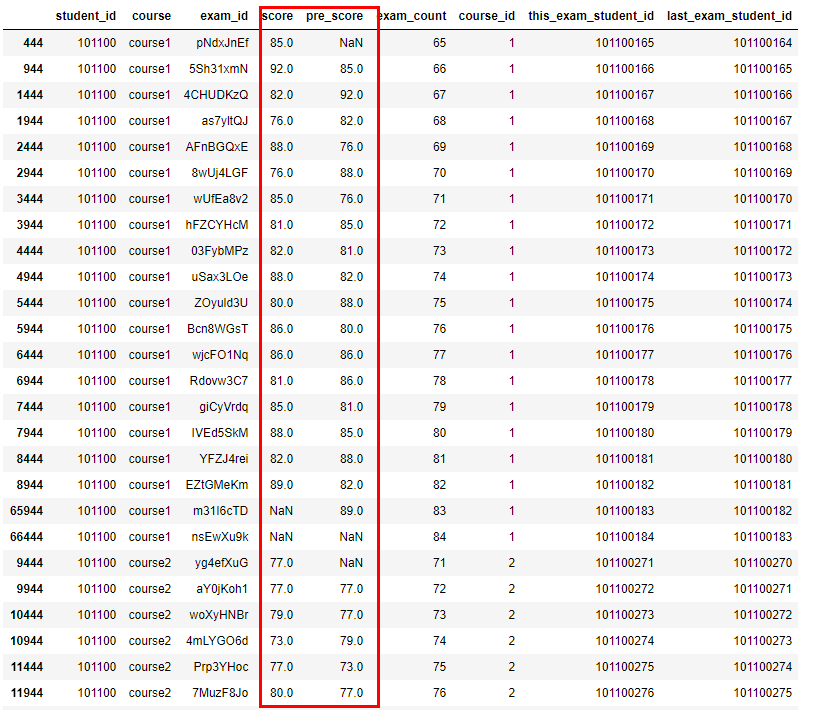The height and width of the screenshot is (710, 817).
Task: Click exam_id cell EZtGMeKm
Action: pyautogui.click(x=217, y=485)
